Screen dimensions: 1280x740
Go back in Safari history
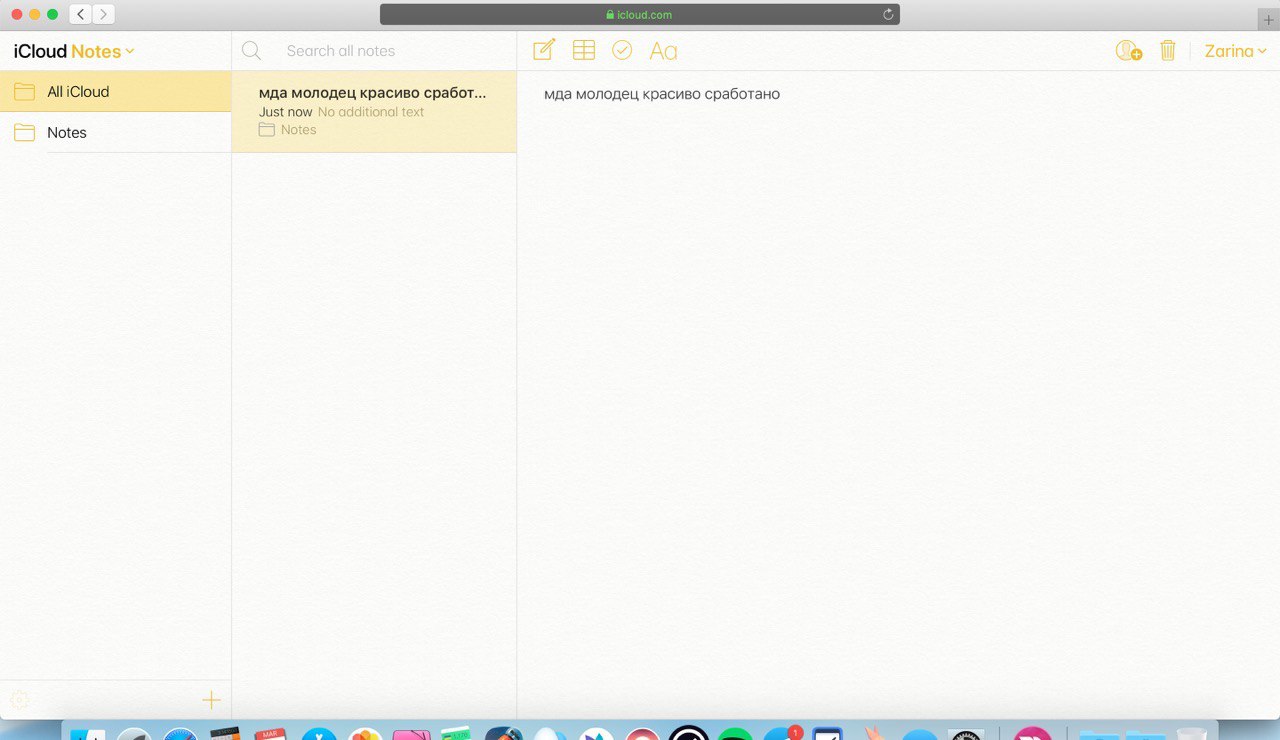point(80,14)
